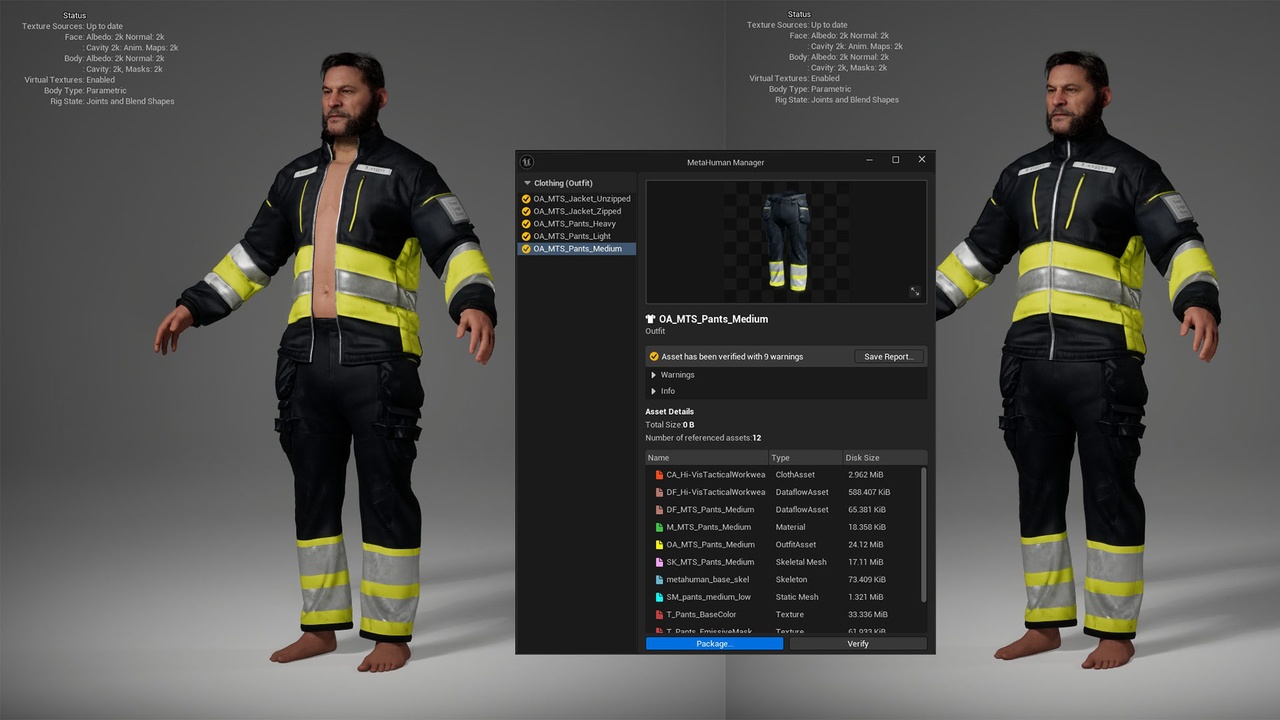Click the T_Pants_BaseColor asset name

(701, 615)
